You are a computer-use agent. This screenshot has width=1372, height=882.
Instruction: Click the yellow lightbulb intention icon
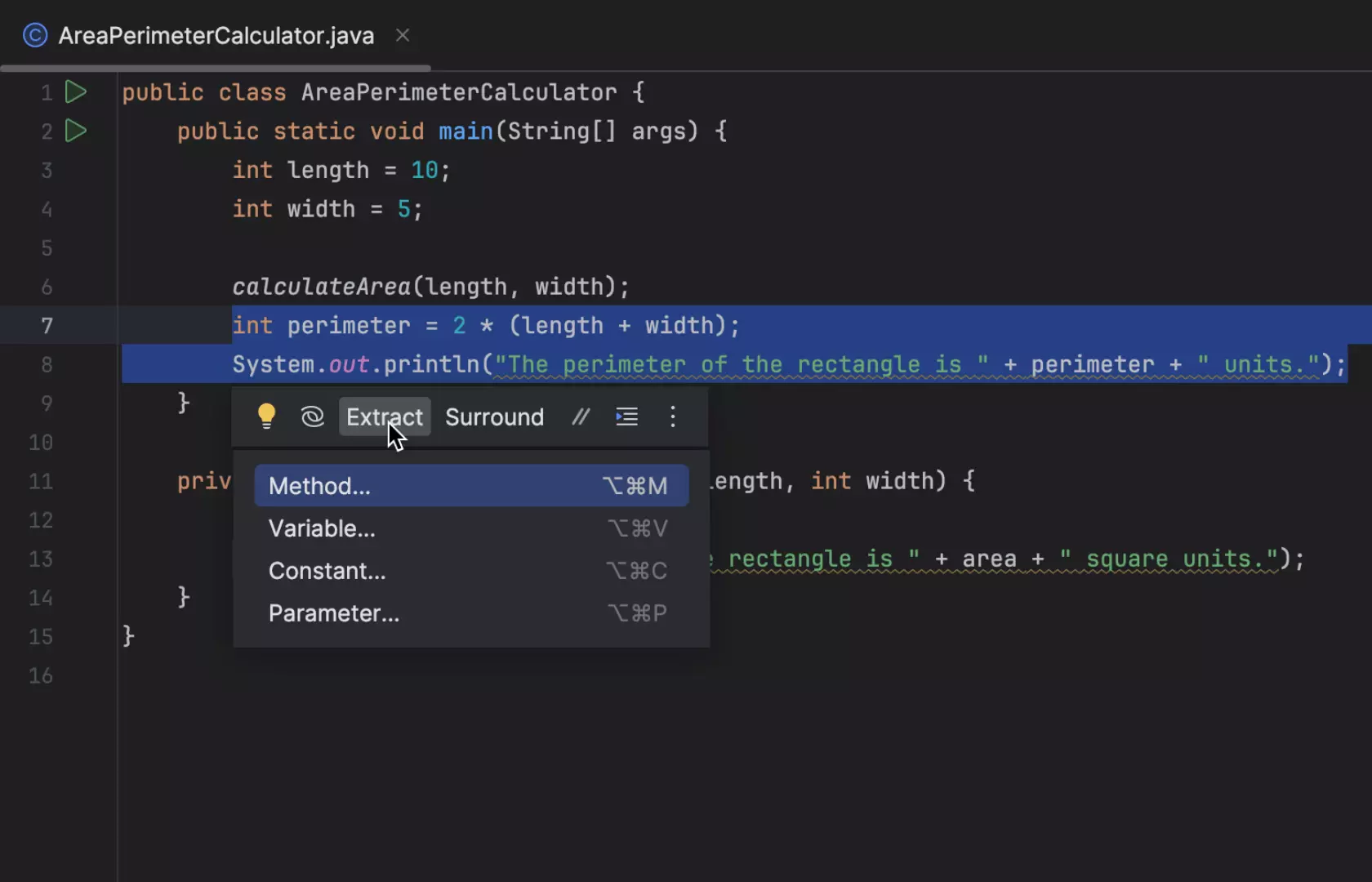[x=266, y=416]
